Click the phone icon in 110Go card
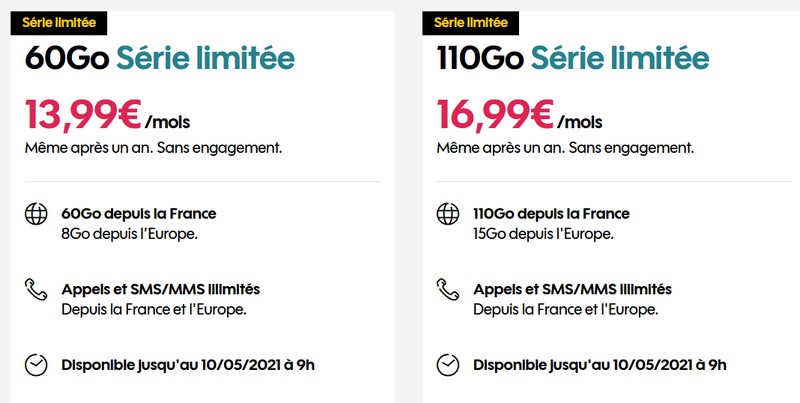This screenshot has height=403, width=800. [x=448, y=290]
